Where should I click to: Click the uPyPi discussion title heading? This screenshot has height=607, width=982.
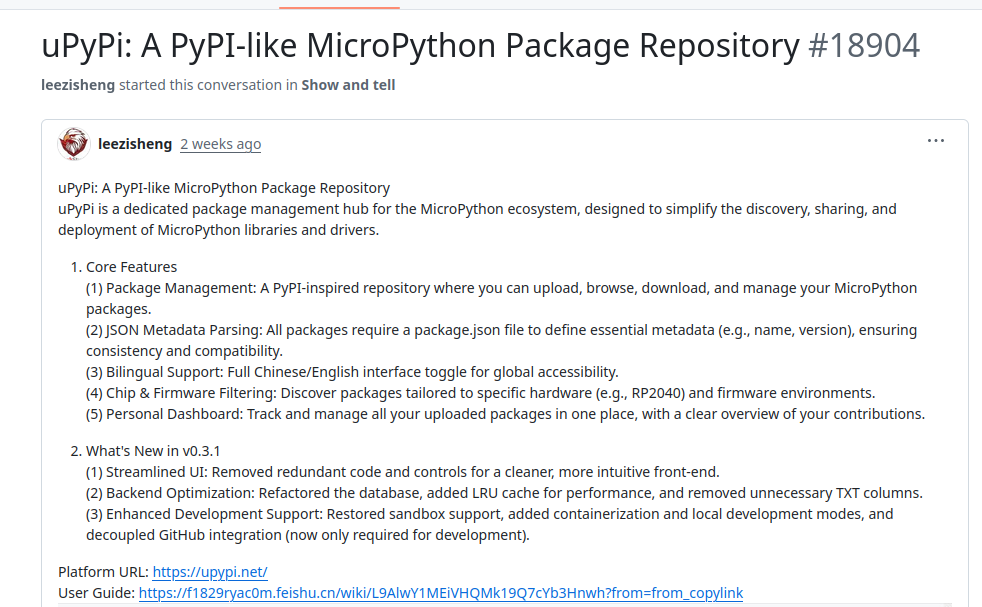point(420,46)
